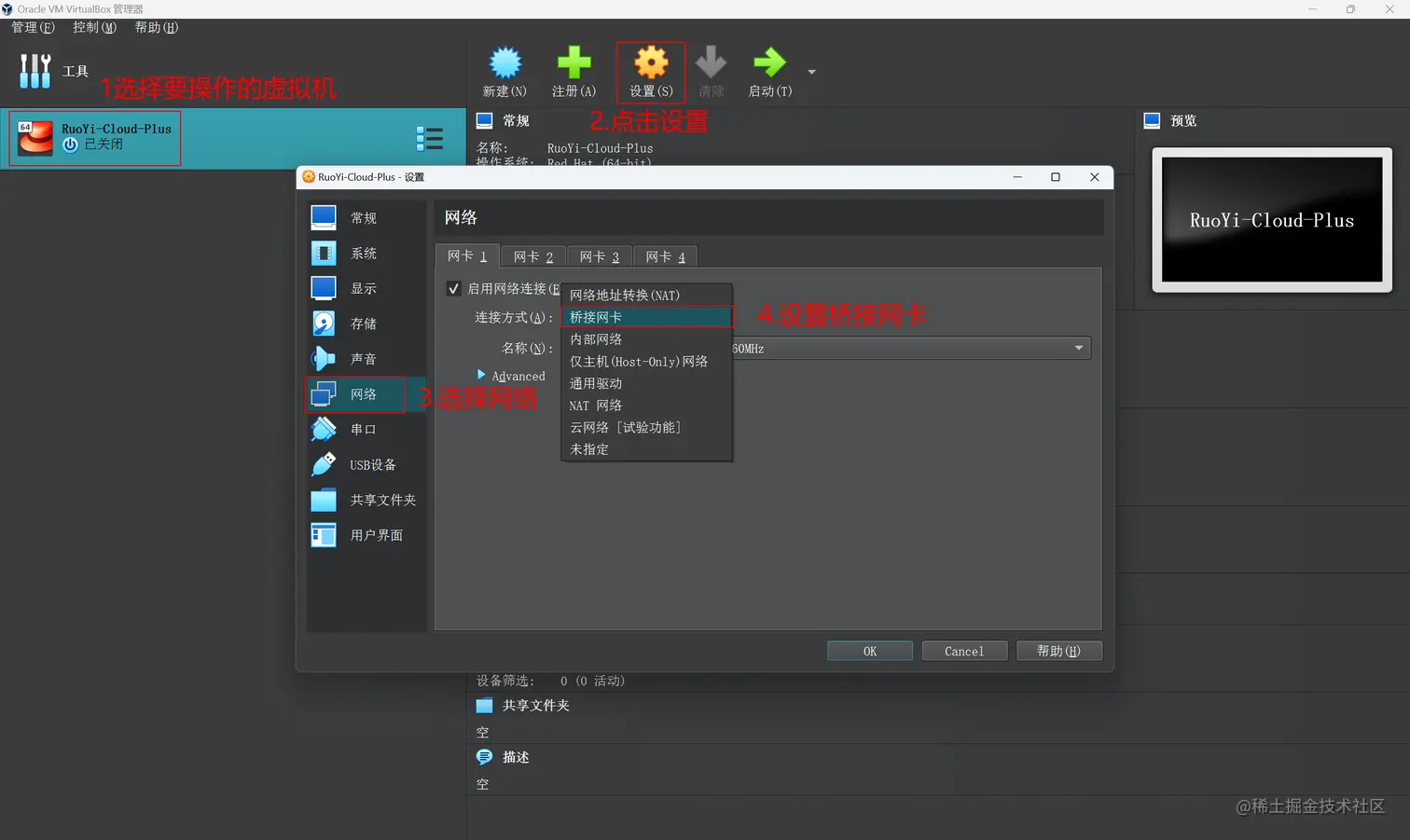Choose 未指定 from the attachment list
The width and height of the screenshot is (1410, 840).
646,449
